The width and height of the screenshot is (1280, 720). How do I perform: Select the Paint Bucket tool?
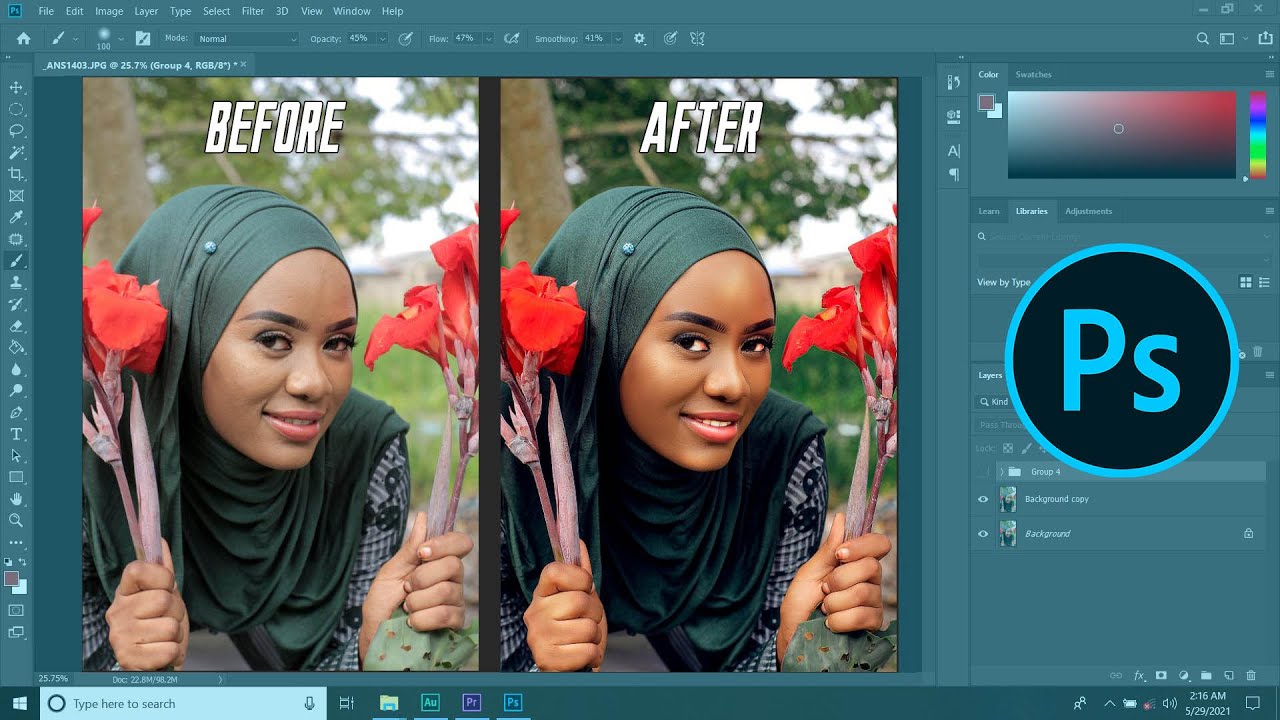[16, 347]
